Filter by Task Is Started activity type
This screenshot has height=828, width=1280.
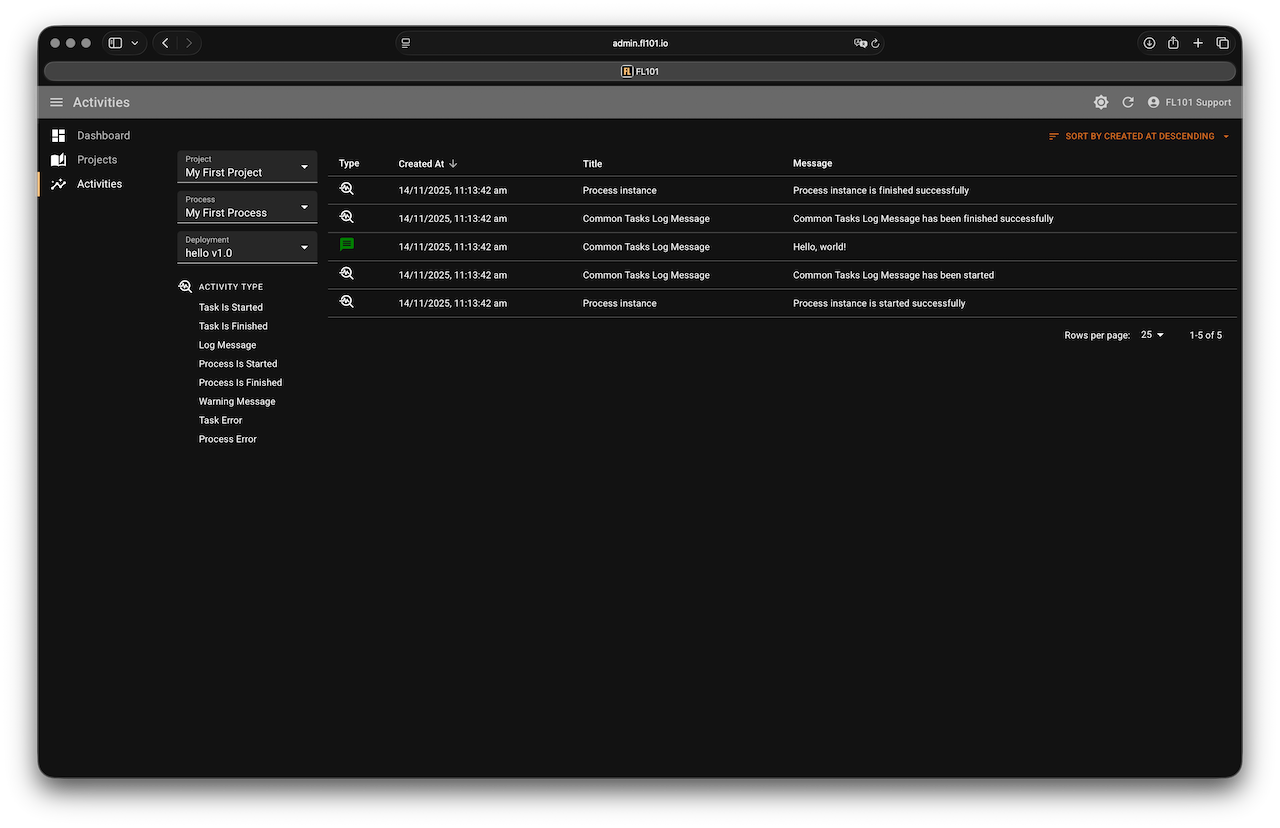(x=231, y=307)
